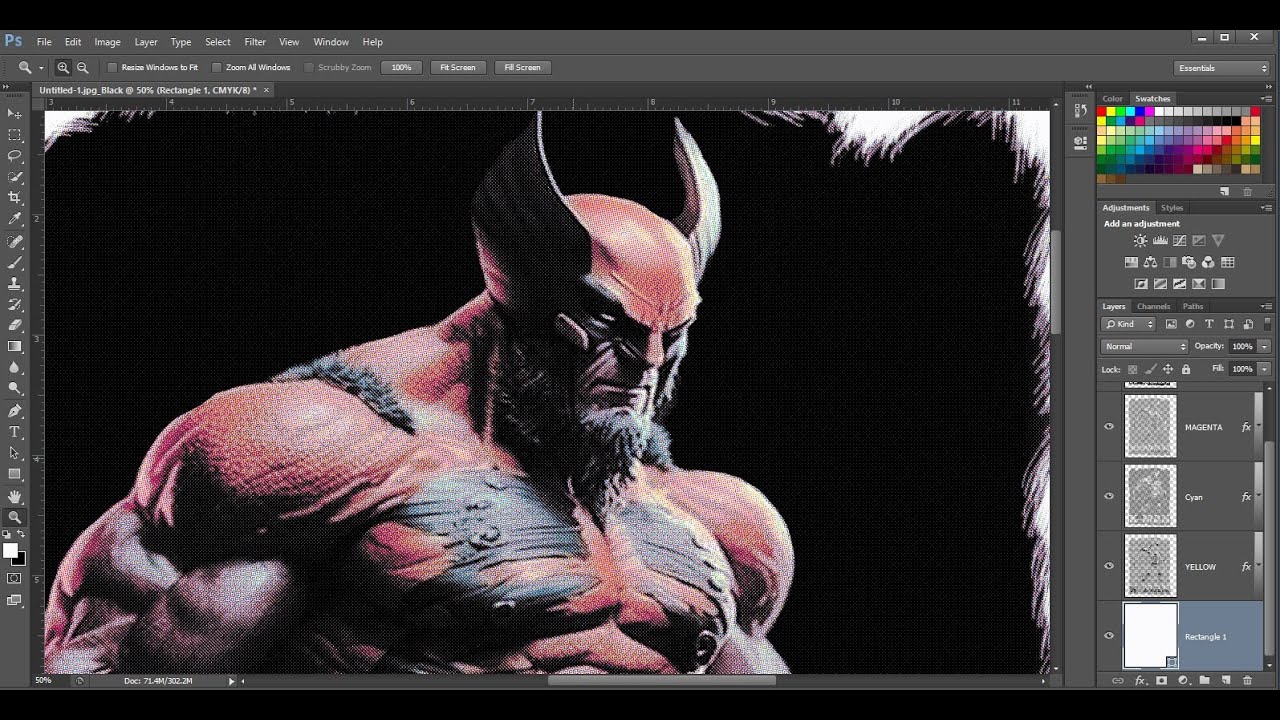Switch to the Channels tab

click(1153, 306)
